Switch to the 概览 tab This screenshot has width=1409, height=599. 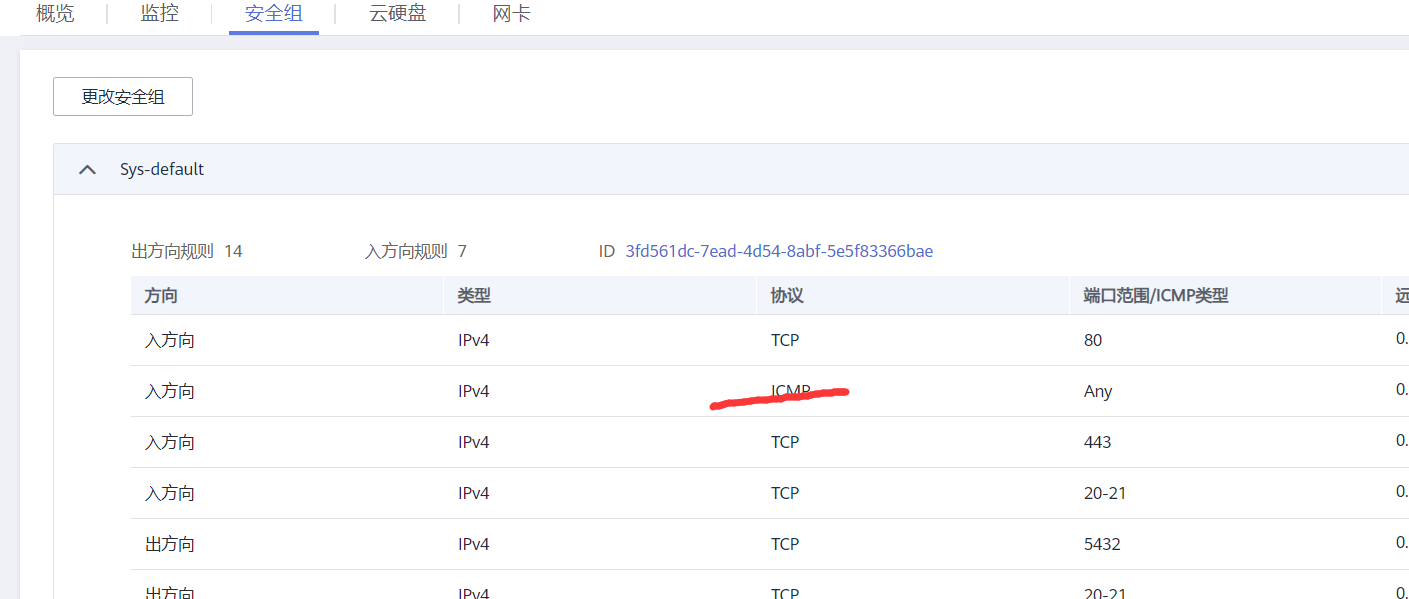(x=55, y=14)
